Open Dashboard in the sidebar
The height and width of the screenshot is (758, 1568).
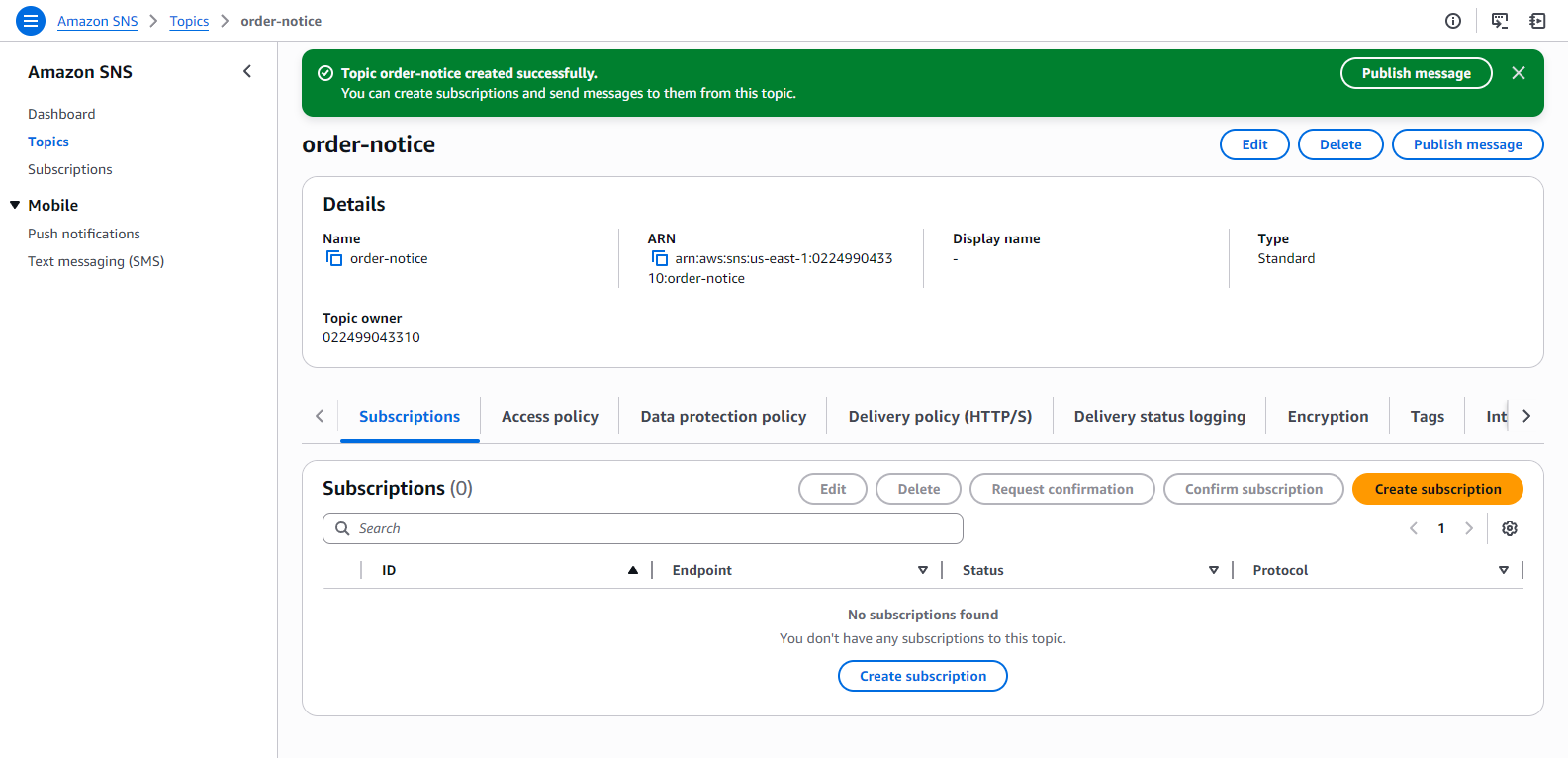pos(61,114)
